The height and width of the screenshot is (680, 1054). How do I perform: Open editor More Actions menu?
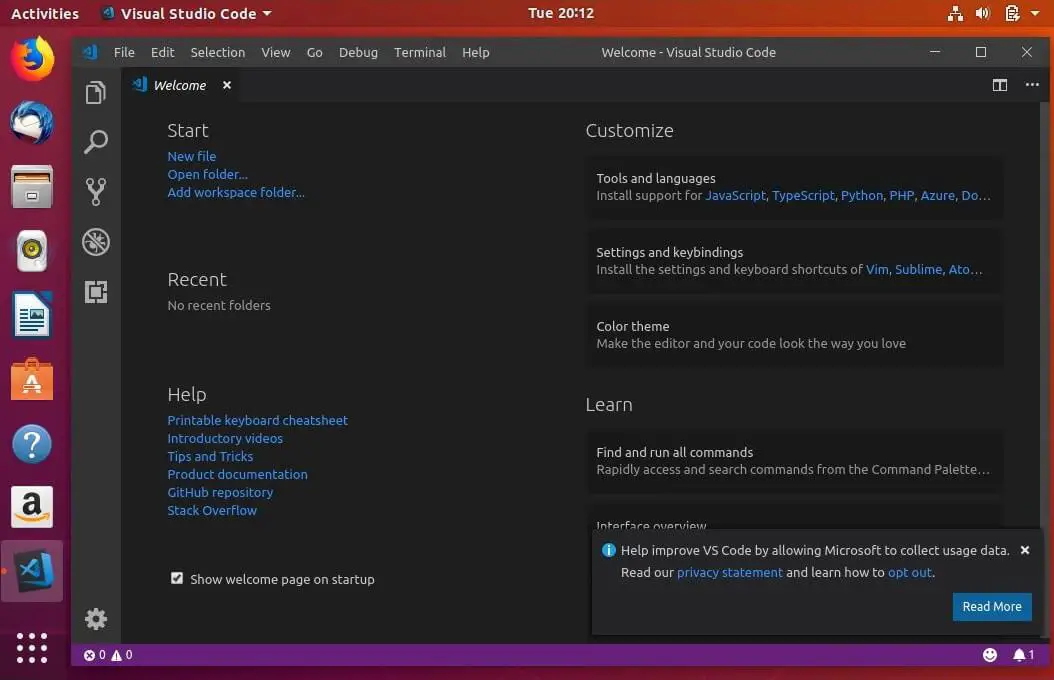coord(1032,85)
